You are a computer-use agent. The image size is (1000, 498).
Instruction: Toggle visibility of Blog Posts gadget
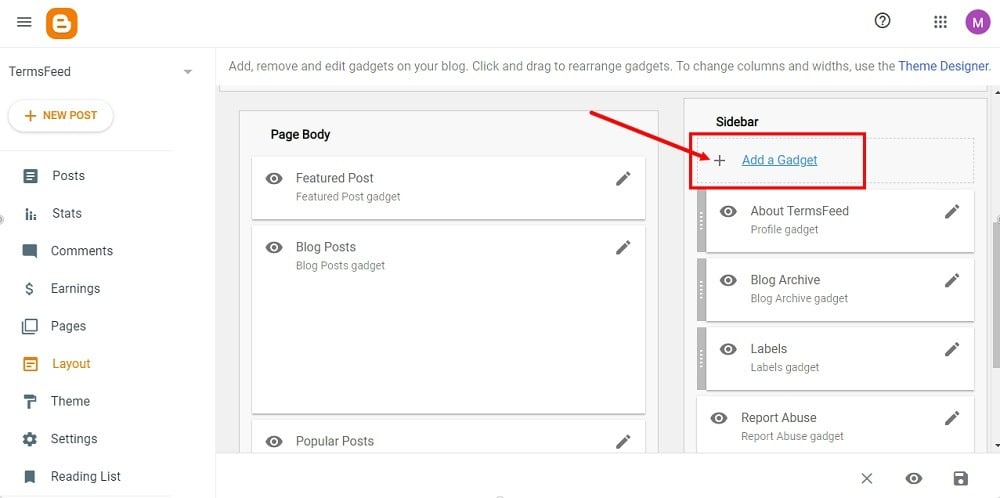(274, 247)
